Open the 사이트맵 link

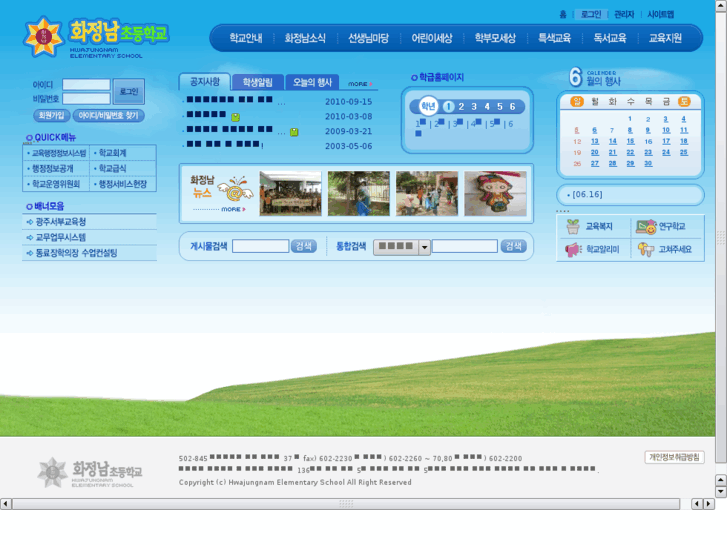click(661, 14)
